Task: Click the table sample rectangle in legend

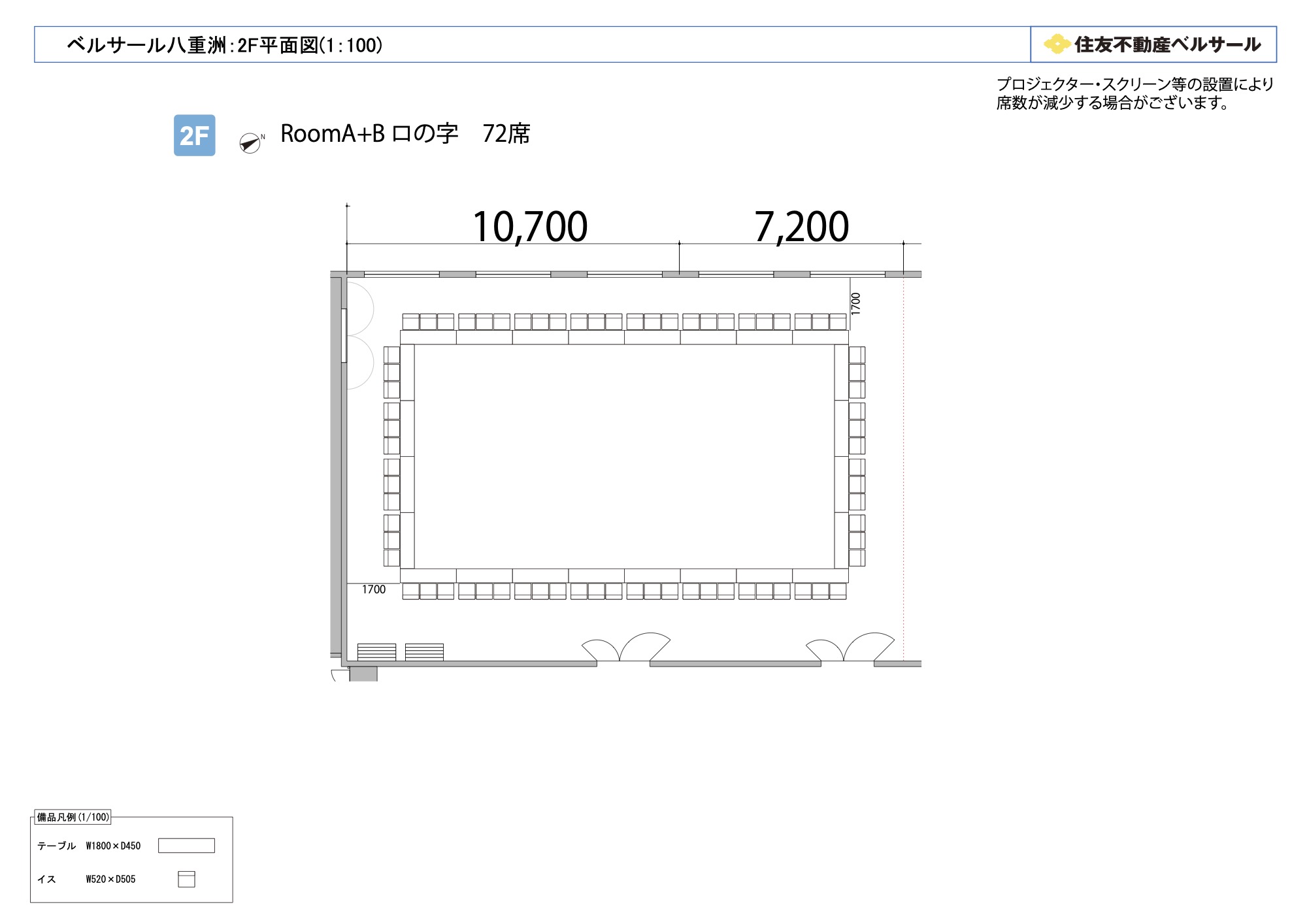Action: point(186,846)
